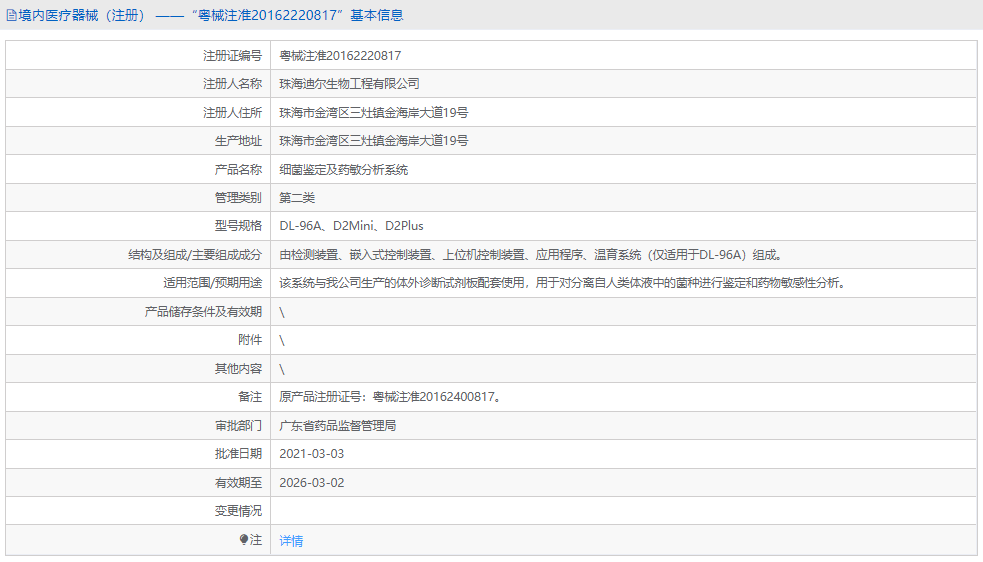
Task: Click the 其他内容 label
Action: point(238,369)
